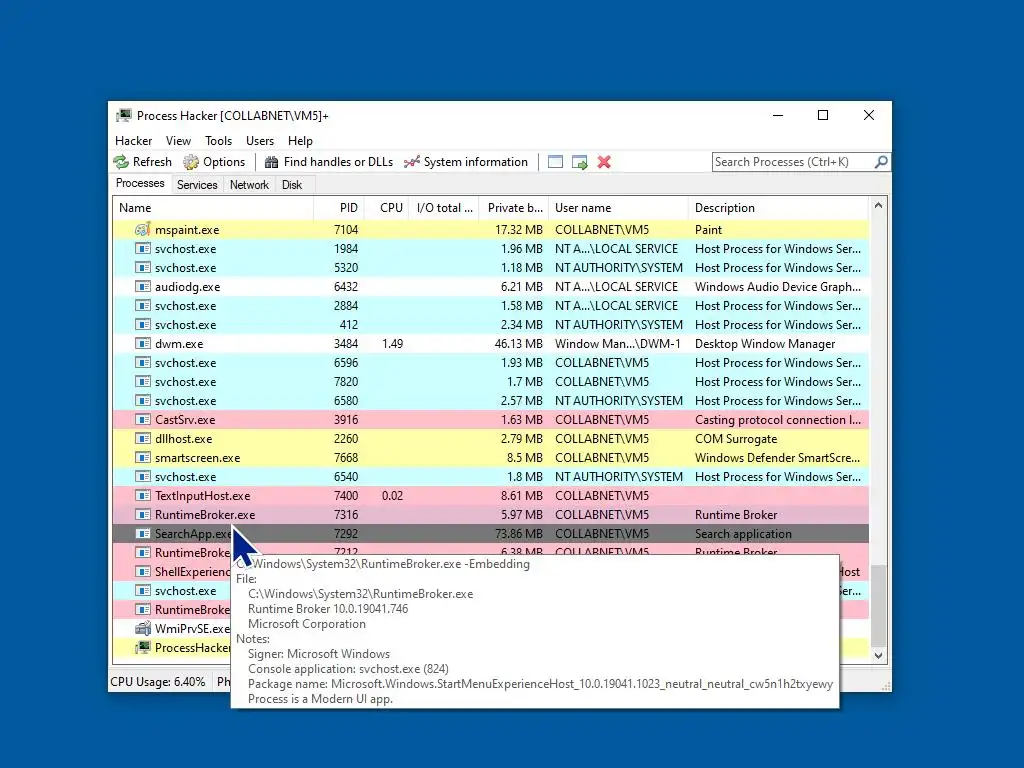The width and height of the screenshot is (1024, 768).
Task: Focus the Search Processes input field
Action: 793,162
